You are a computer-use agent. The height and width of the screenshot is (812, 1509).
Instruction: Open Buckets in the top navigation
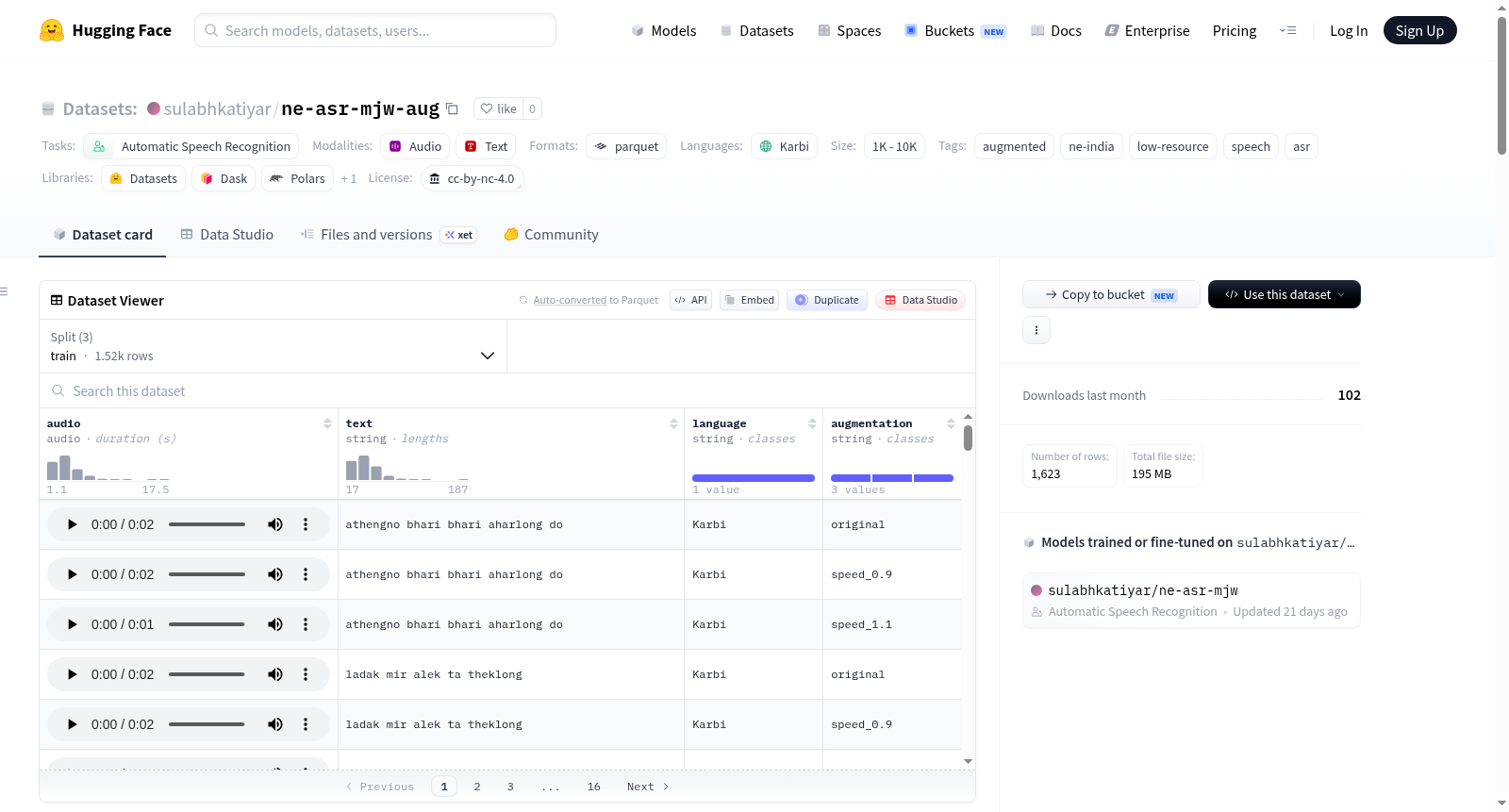pos(955,30)
